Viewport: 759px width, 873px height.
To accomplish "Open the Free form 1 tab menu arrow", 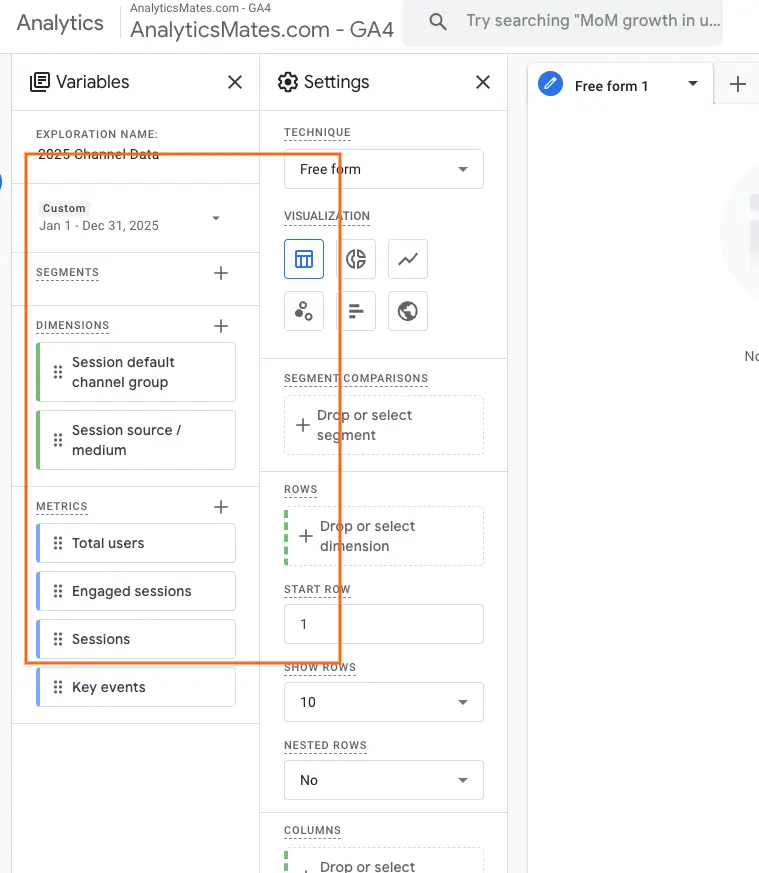I will 693,84.
